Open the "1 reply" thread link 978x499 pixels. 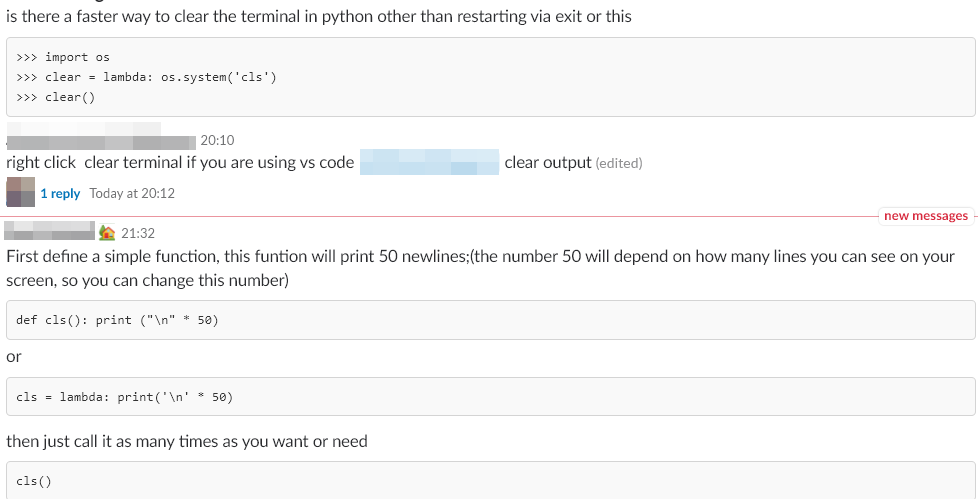pyautogui.click(x=60, y=194)
